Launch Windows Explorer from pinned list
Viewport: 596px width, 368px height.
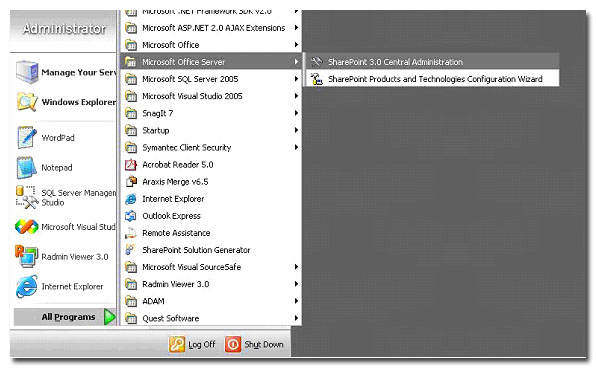click(65, 102)
